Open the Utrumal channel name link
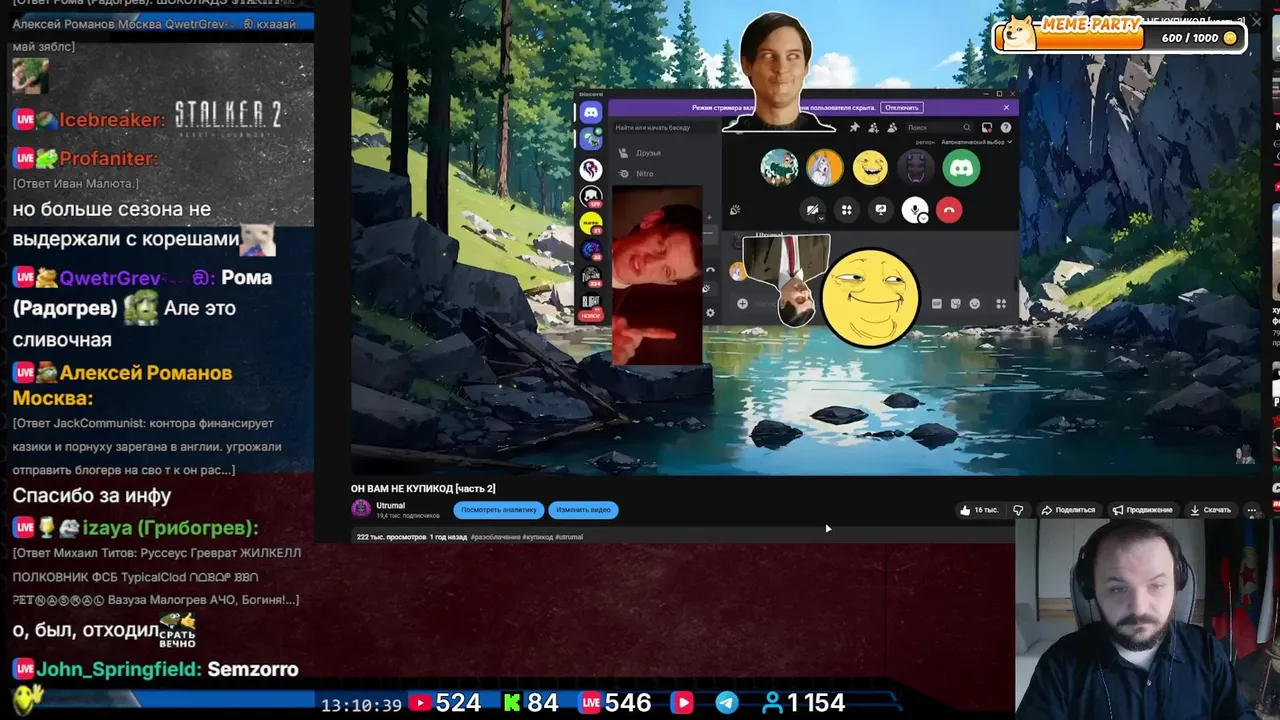 [x=390, y=506]
